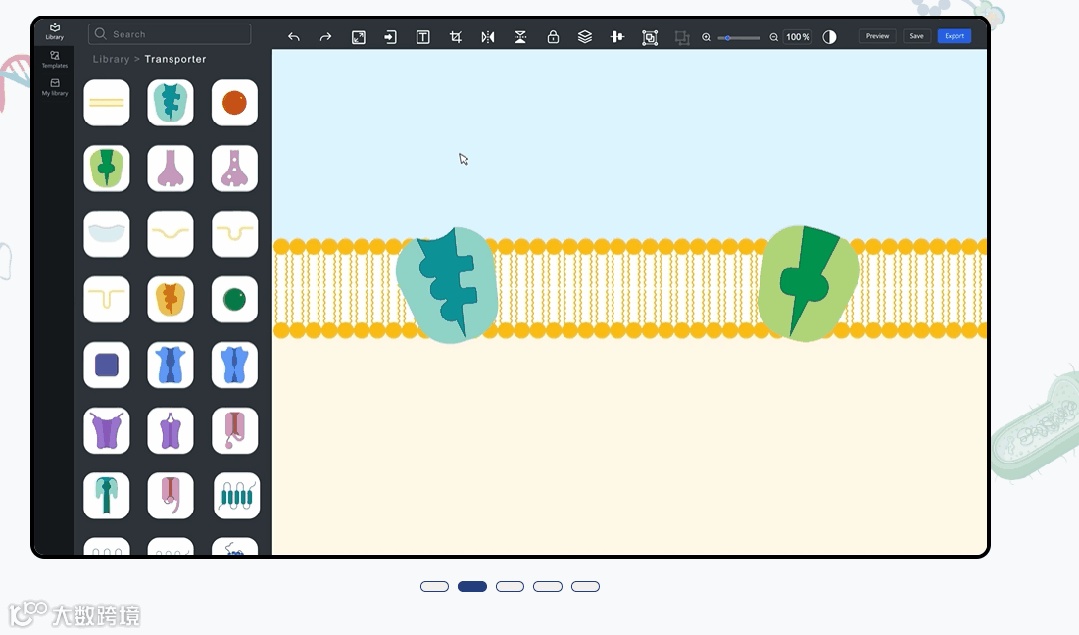This screenshot has height=635, width=1079.
Task: Select the narrow purple channel thumbnail
Action: click(x=171, y=431)
